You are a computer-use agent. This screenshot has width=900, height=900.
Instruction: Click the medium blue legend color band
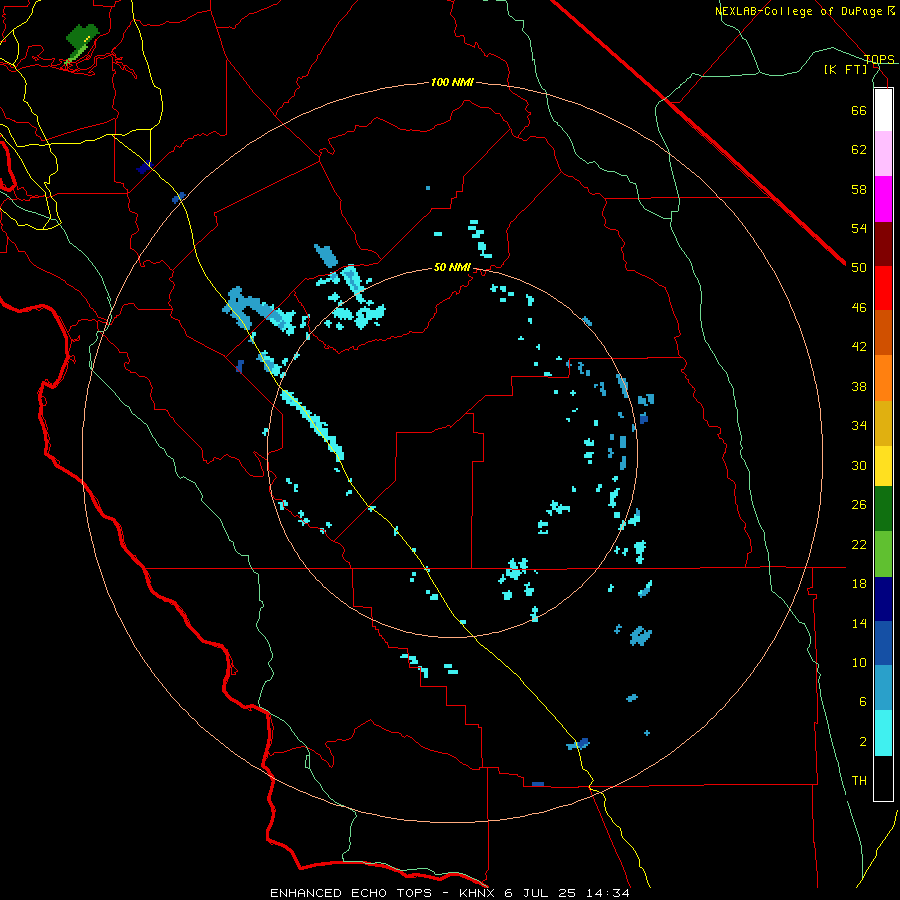click(x=883, y=643)
